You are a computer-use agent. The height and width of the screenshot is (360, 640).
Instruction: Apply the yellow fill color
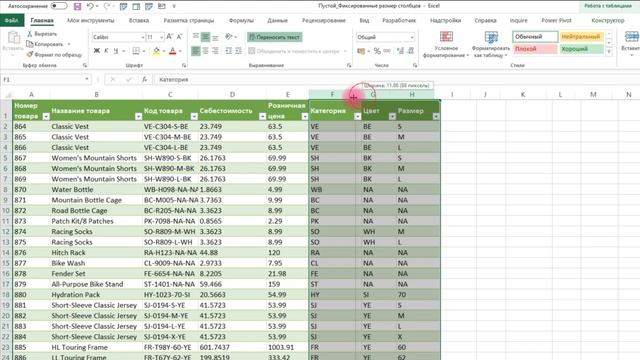click(x=156, y=51)
